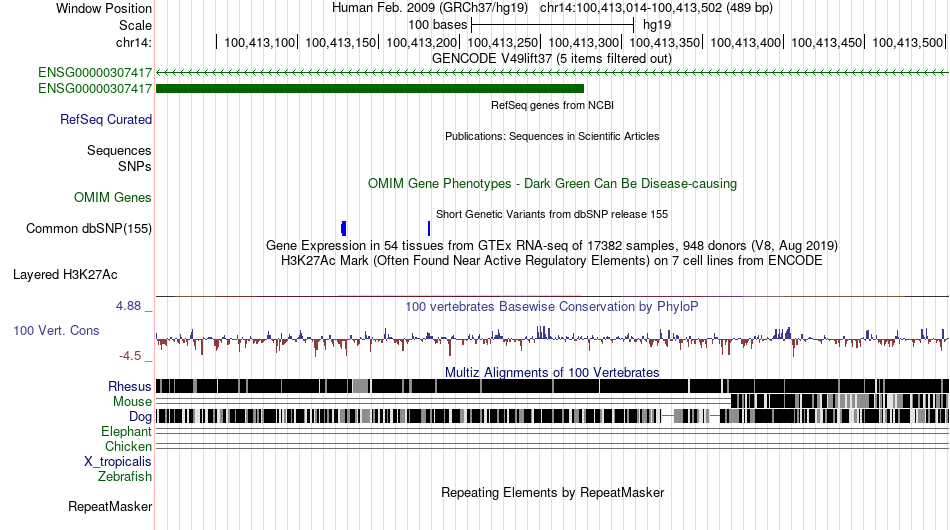Image resolution: width=950 pixels, height=530 pixels.
Task: Click the Sequences track label
Action: click(x=119, y=150)
